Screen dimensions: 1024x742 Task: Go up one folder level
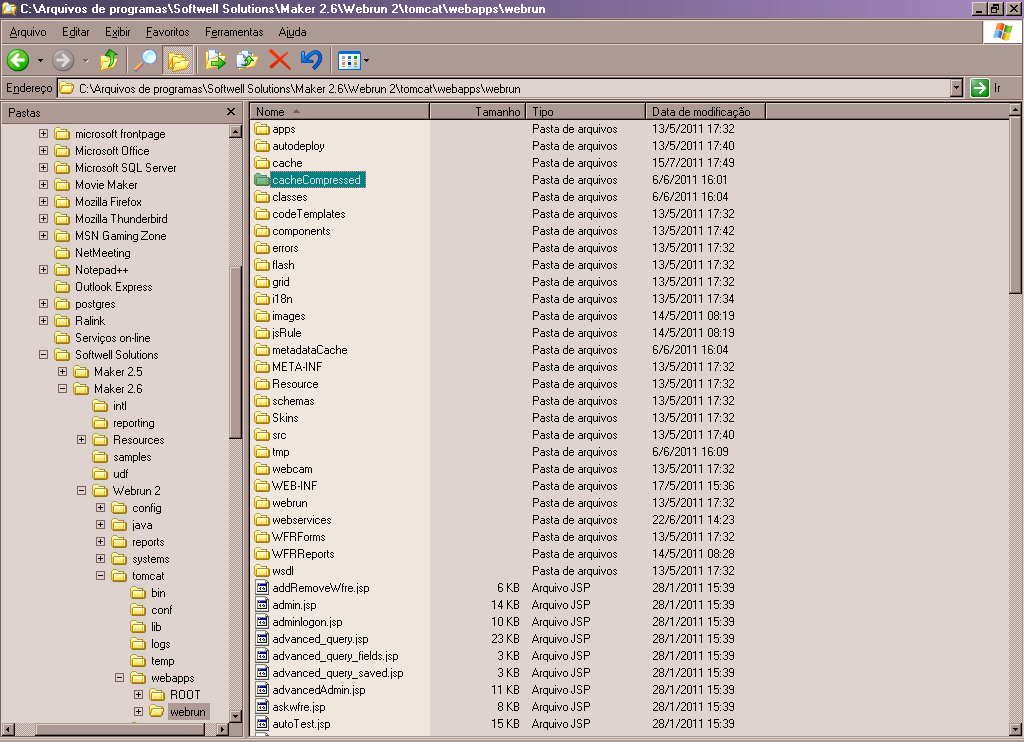[108, 60]
